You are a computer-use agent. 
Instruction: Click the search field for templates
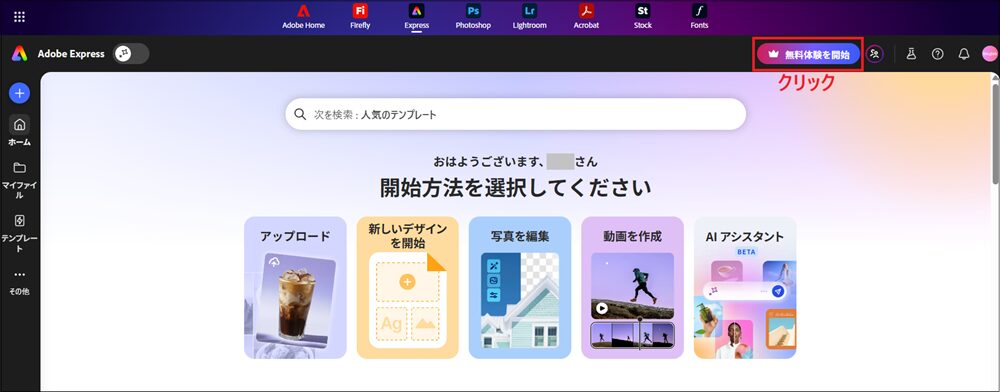(x=515, y=115)
